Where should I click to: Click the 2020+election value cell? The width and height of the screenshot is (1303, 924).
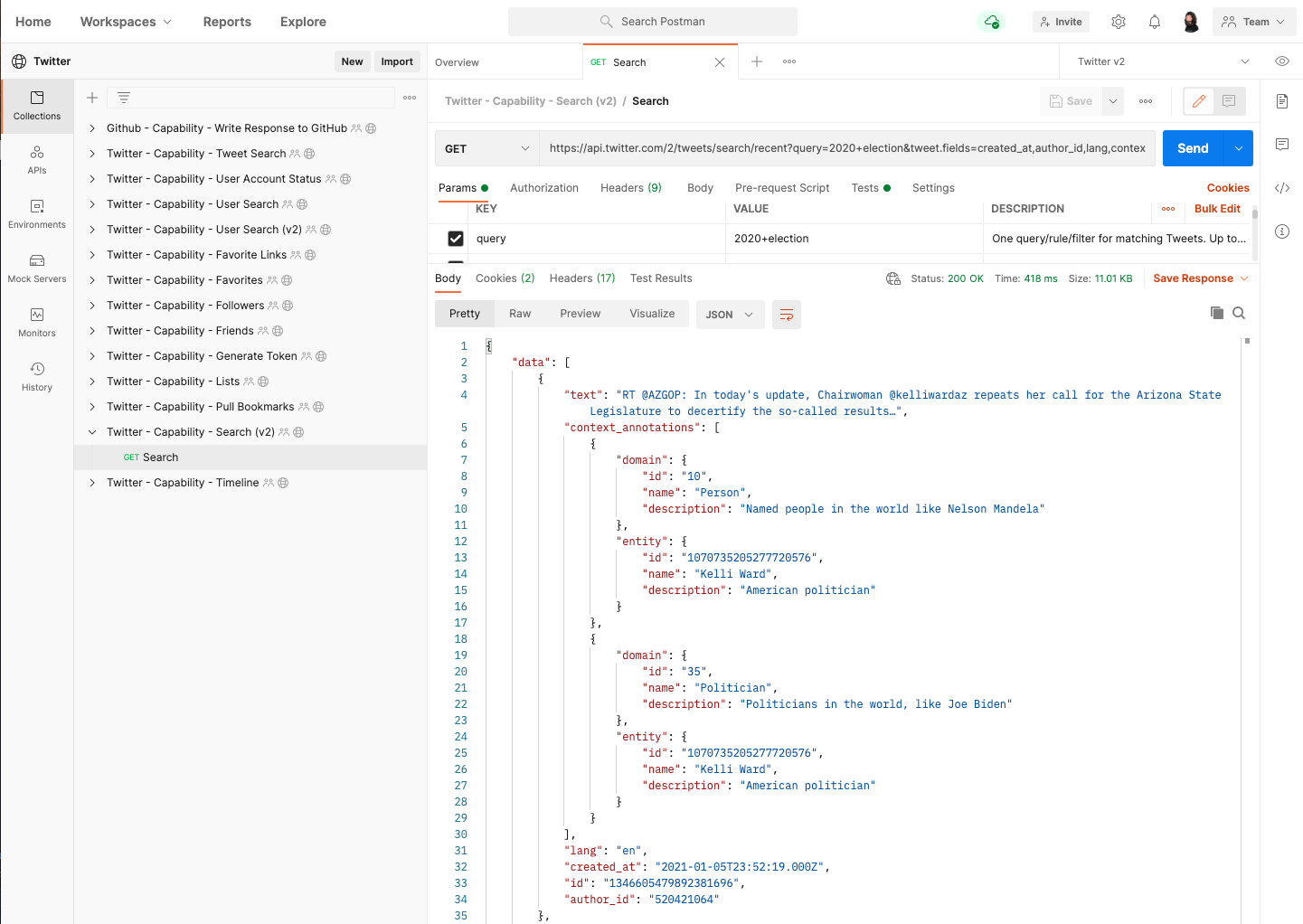pos(855,239)
